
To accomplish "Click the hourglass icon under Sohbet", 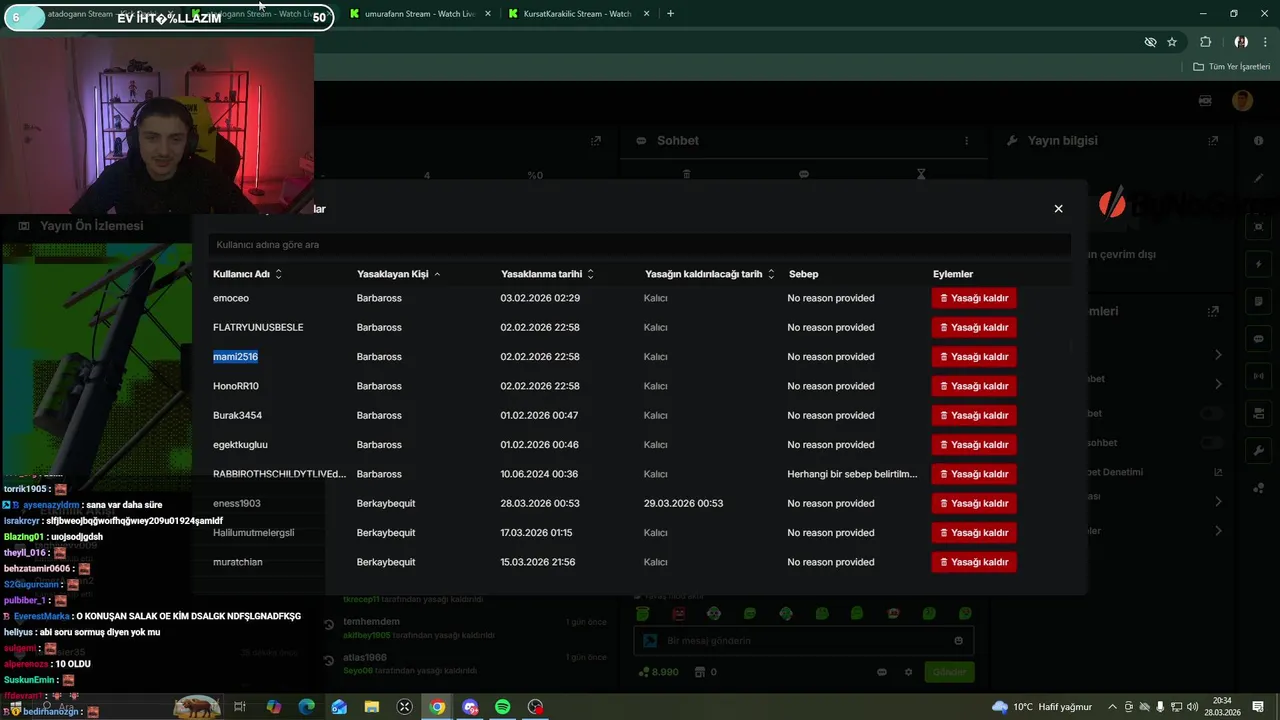I will [x=921, y=174].
